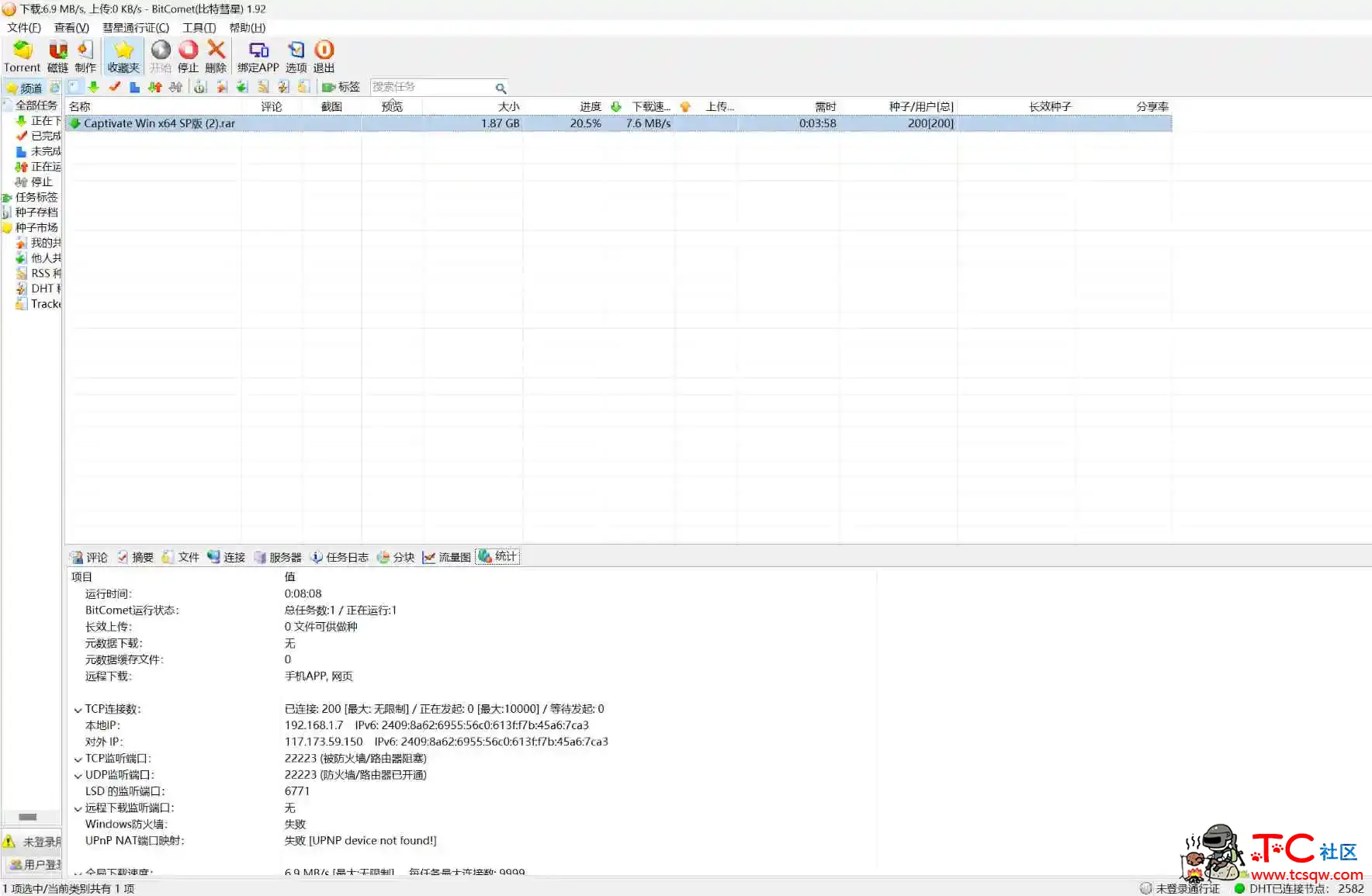Viewport: 1372px width, 896px height.
Task: Toggle the incomplete filter blue icon
Action: click(135, 87)
